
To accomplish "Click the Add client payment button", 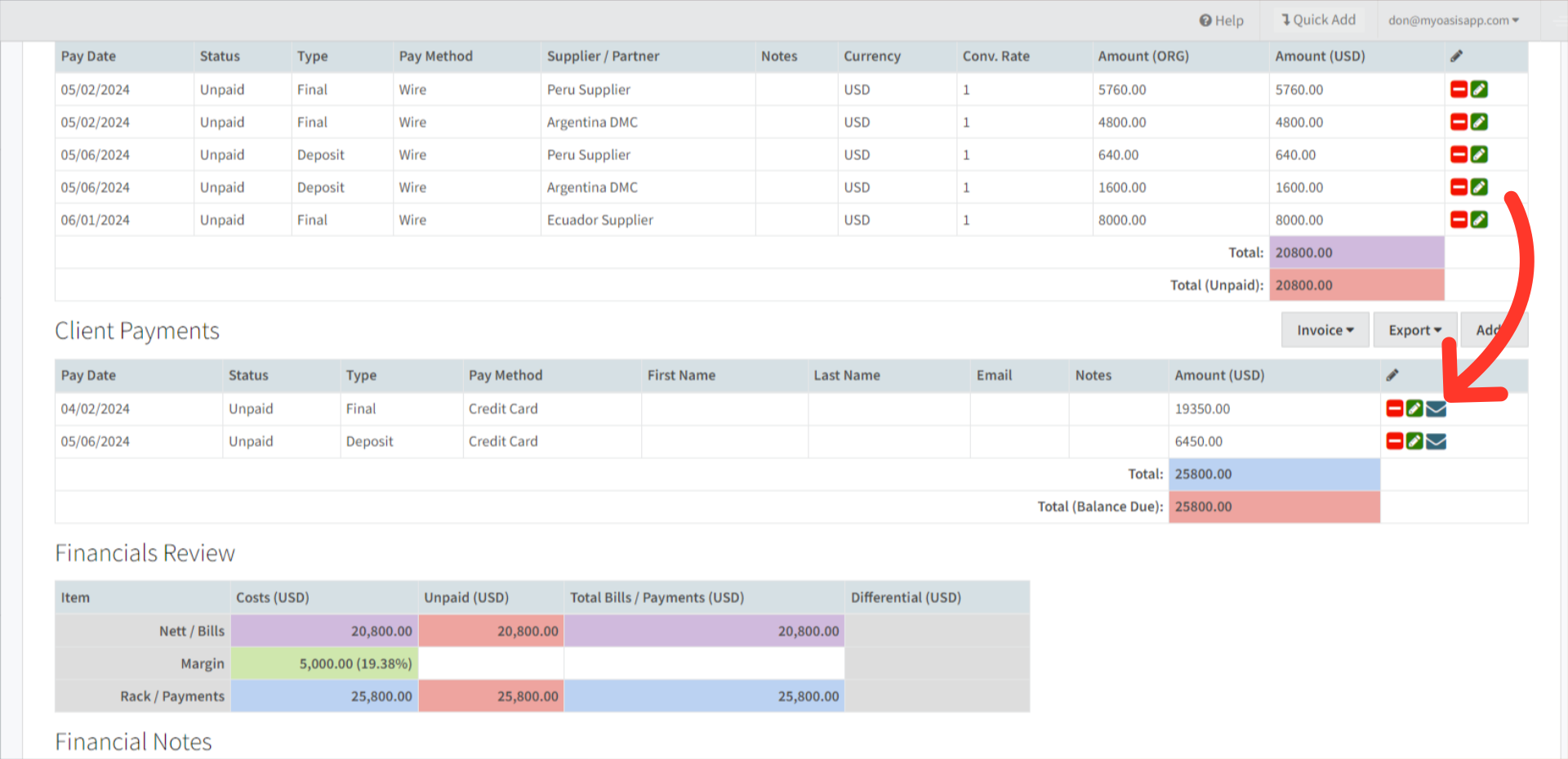I will click(1493, 330).
